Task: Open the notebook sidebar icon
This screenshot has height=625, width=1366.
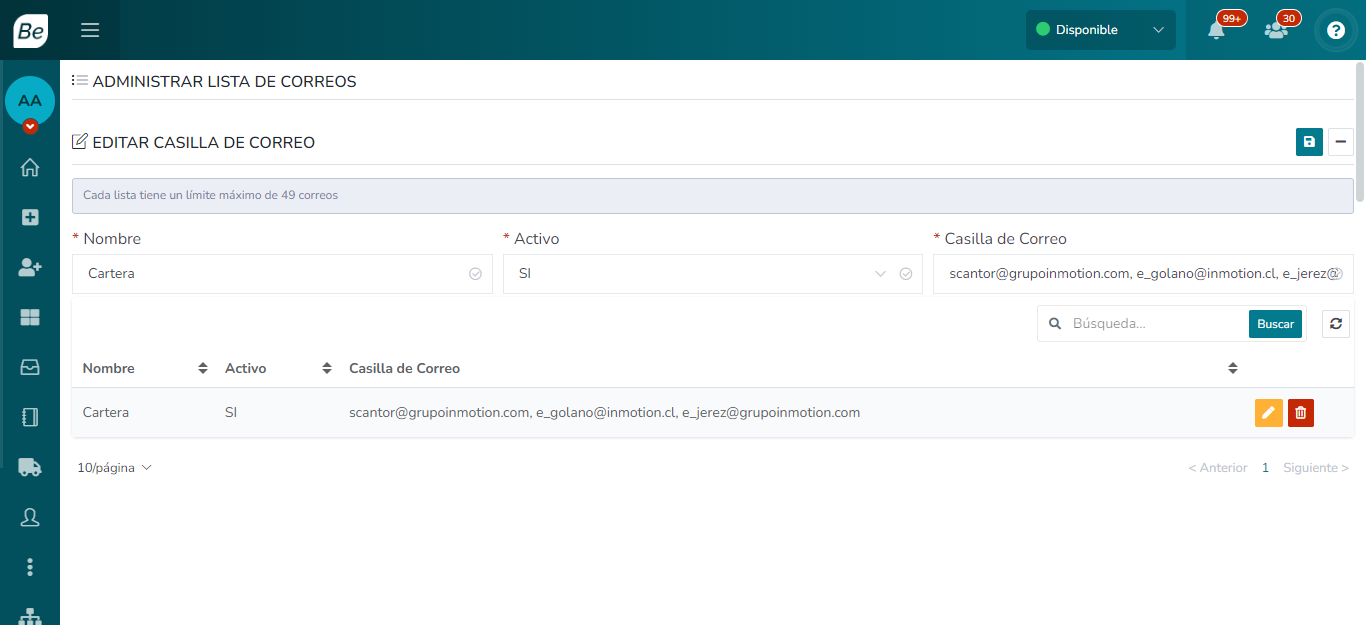Action: [x=30, y=417]
